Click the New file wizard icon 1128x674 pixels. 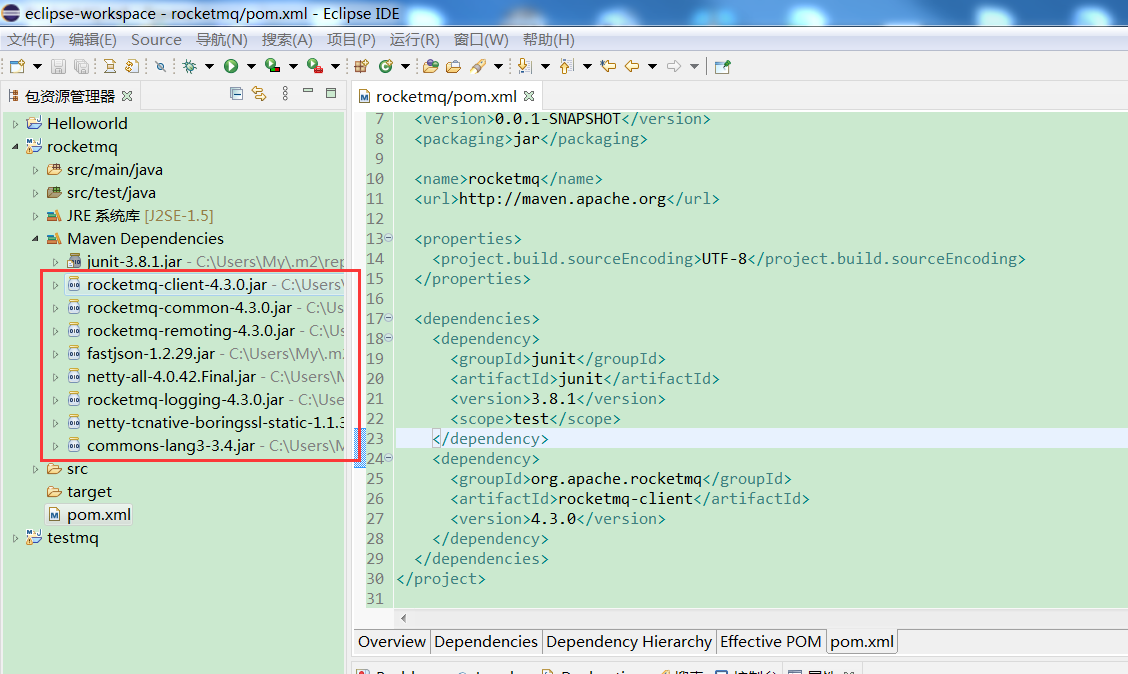click(x=17, y=66)
